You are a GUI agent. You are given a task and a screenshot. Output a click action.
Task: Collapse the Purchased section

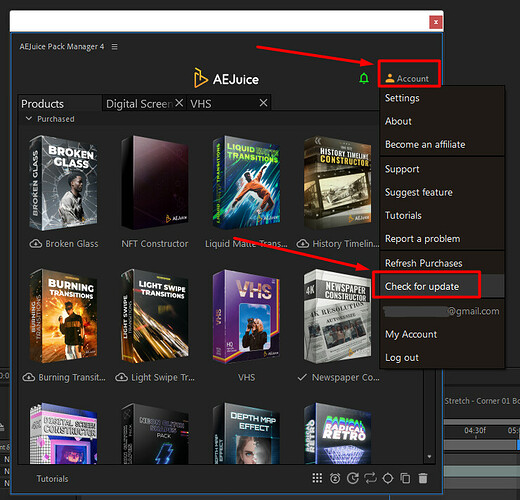tap(29, 119)
